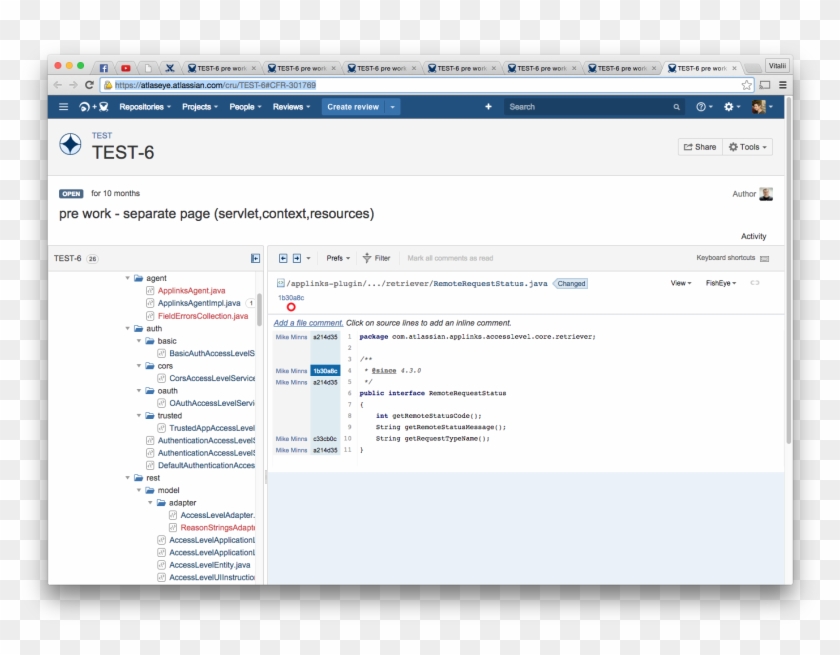Bookmark the page with the star icon

pyautogui.click(x=746, y=85)
